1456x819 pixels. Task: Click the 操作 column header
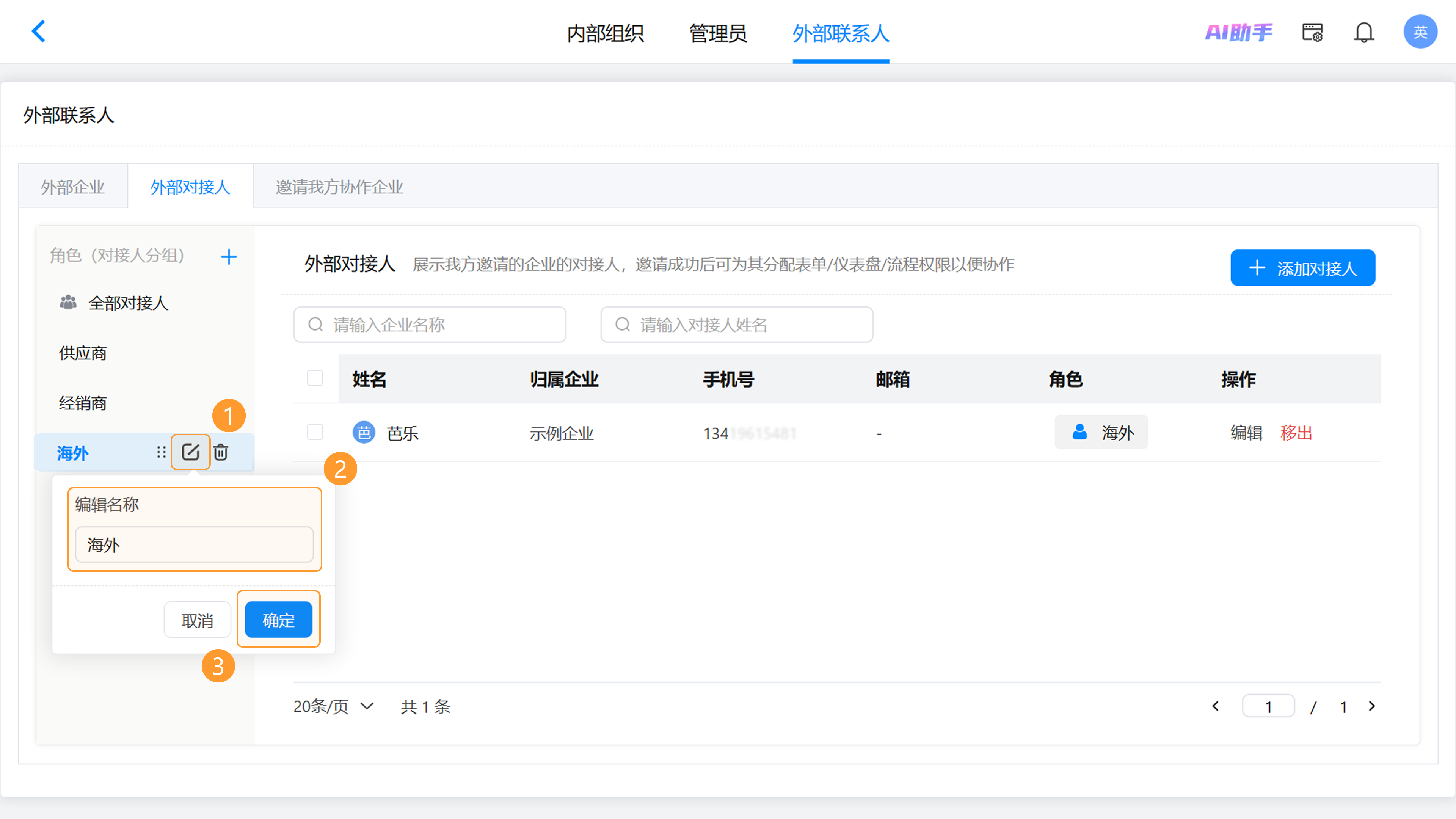pyautogui.click(x=1238, y=379)
